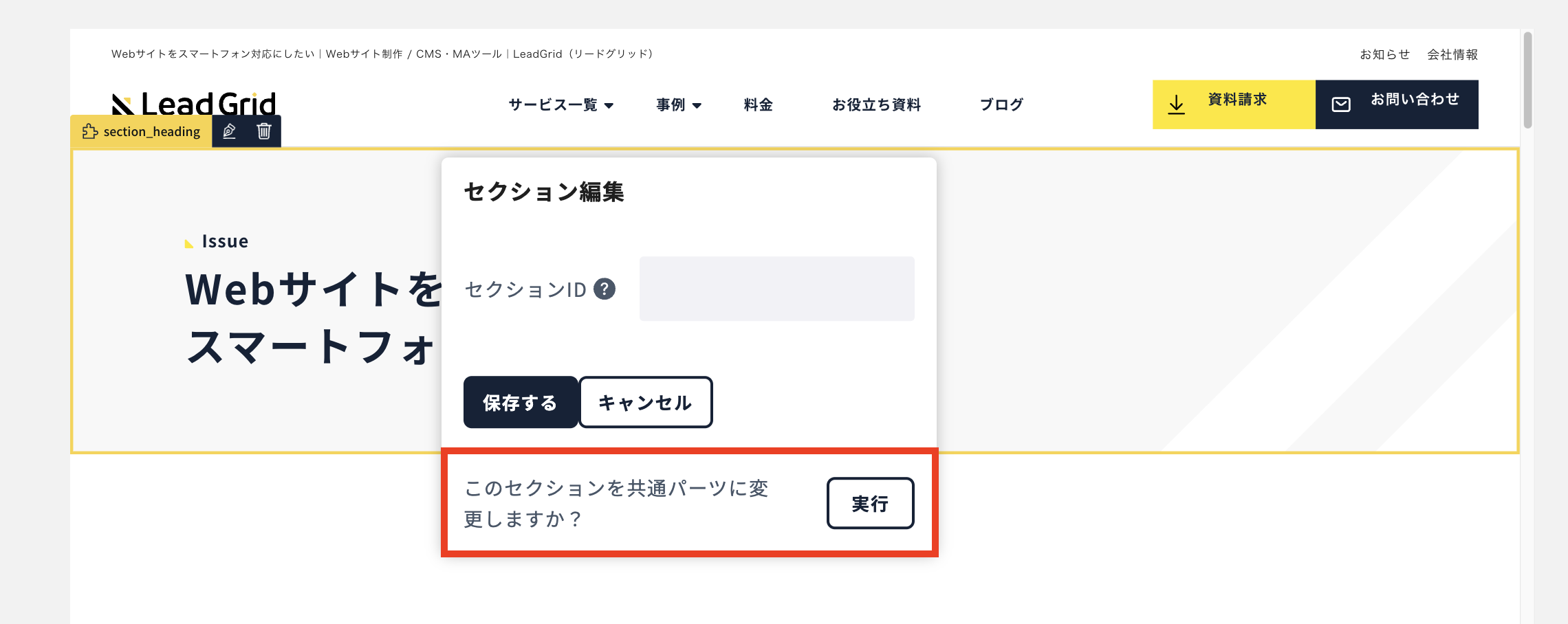1568x624 pixels.
Task: Click the LeadGrid logo
Action: point(194,103)
